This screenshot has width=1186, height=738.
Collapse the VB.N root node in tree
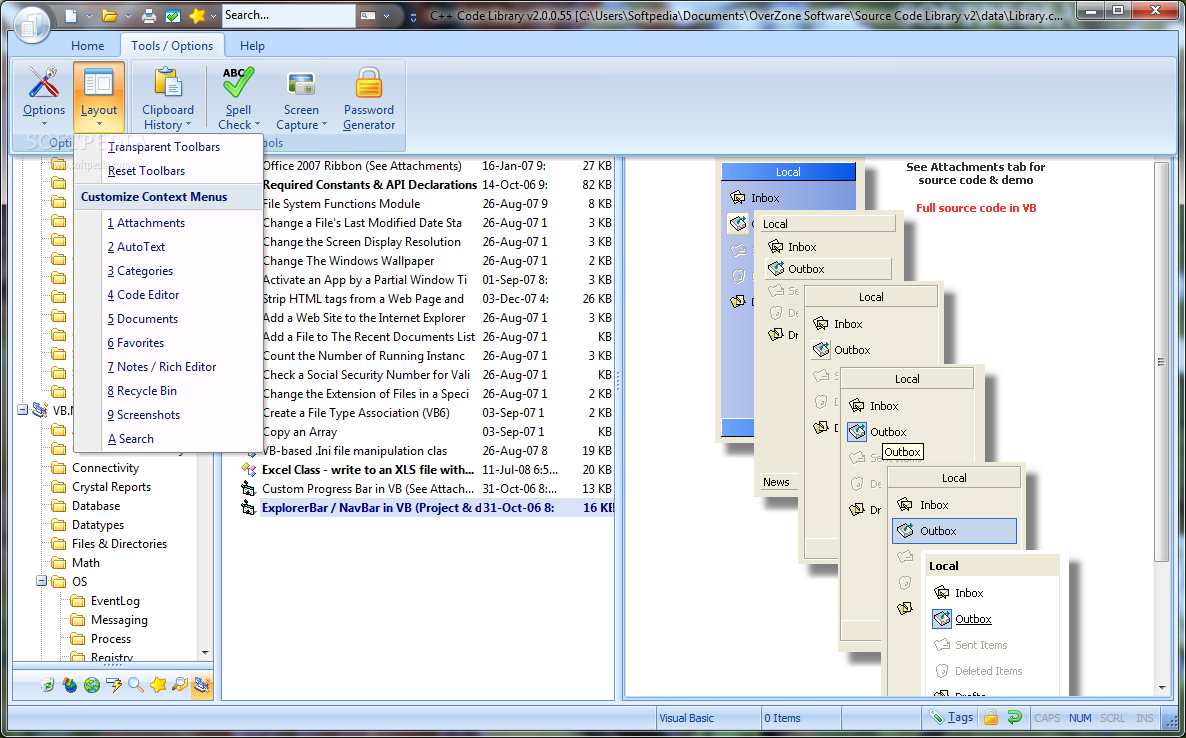point(23,410)
